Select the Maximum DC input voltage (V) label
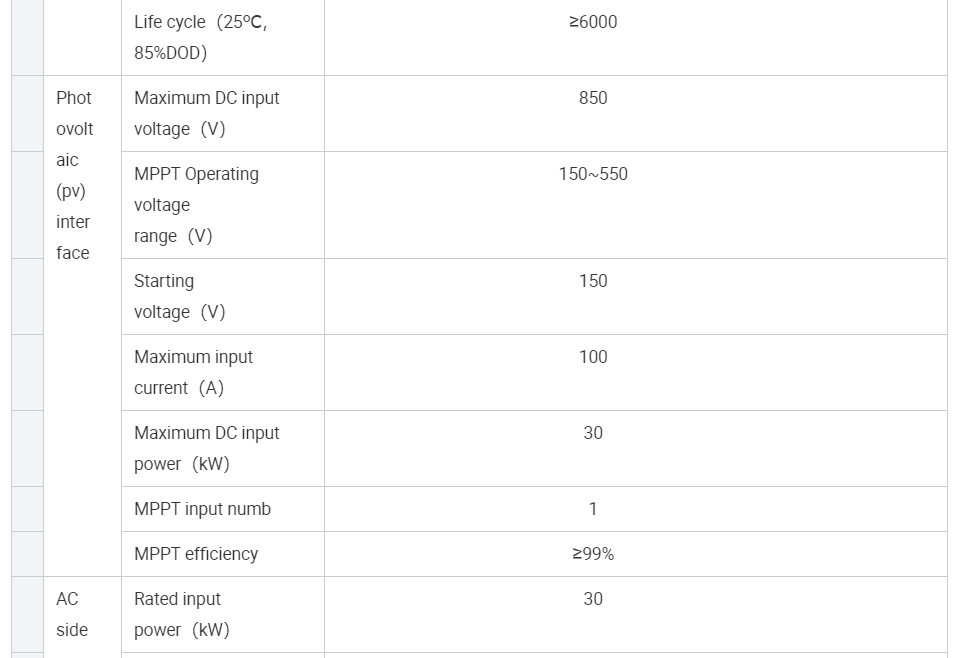The width and height of the screenshot is (955, 658). pos(207,113)
